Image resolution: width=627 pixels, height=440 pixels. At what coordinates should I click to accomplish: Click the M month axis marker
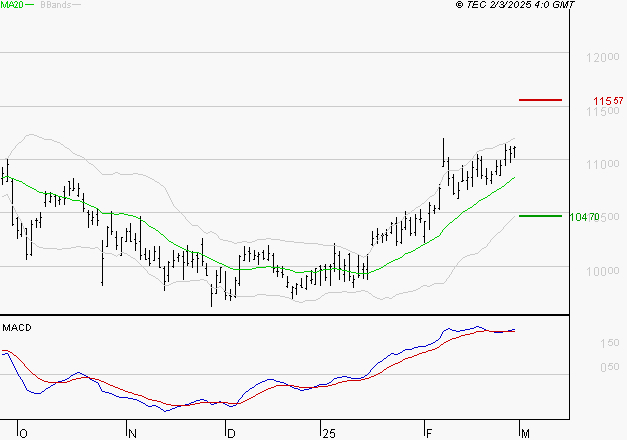[x=525, y=434]
